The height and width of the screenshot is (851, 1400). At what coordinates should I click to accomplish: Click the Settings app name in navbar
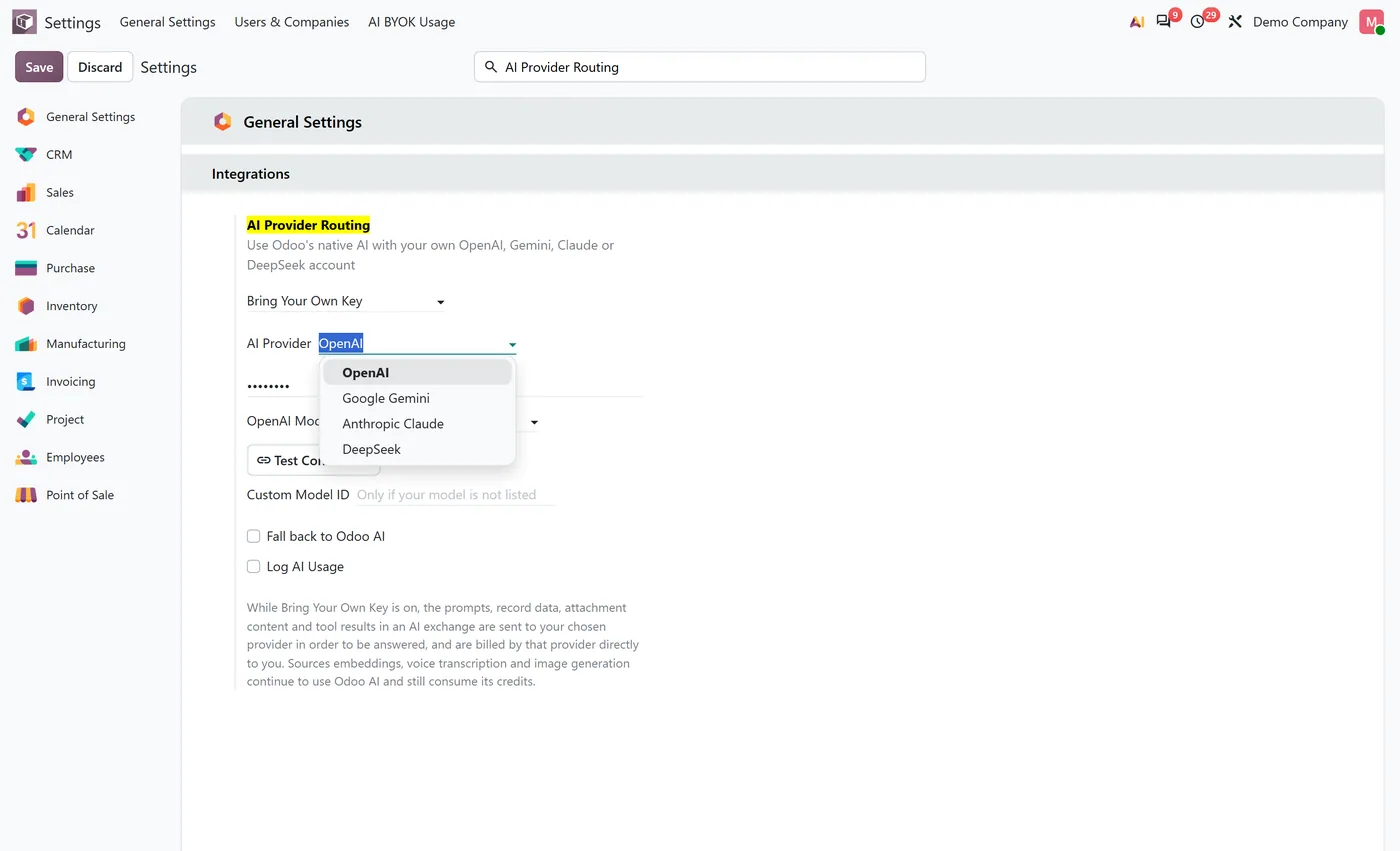(x=72, y=22)
